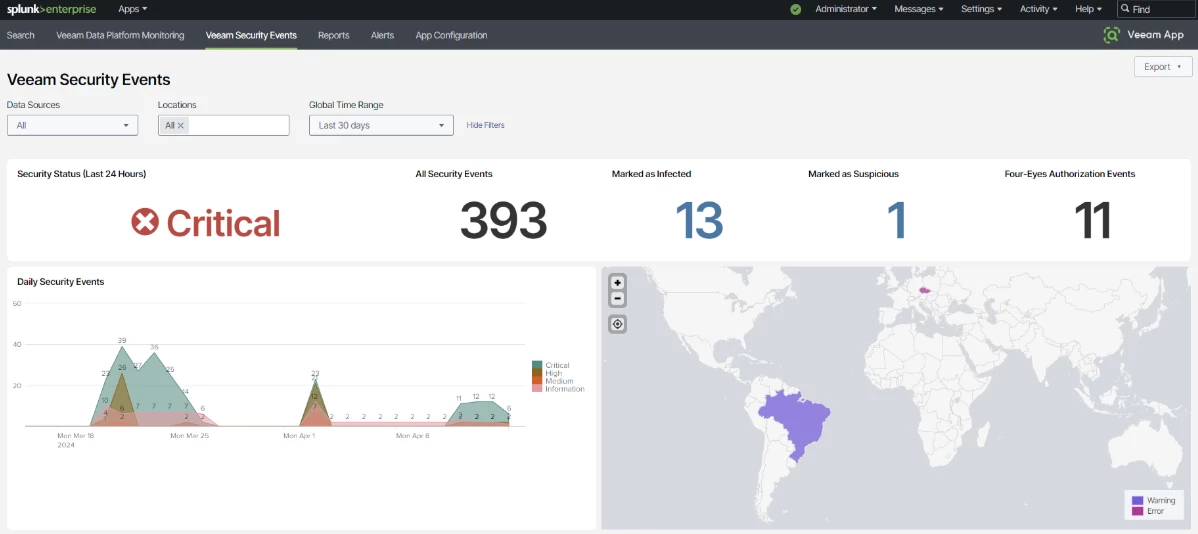Click the Veeam Security Events page heading
Image resolution: width=1198 pixels, height=534 pixels.
(89, 79)
